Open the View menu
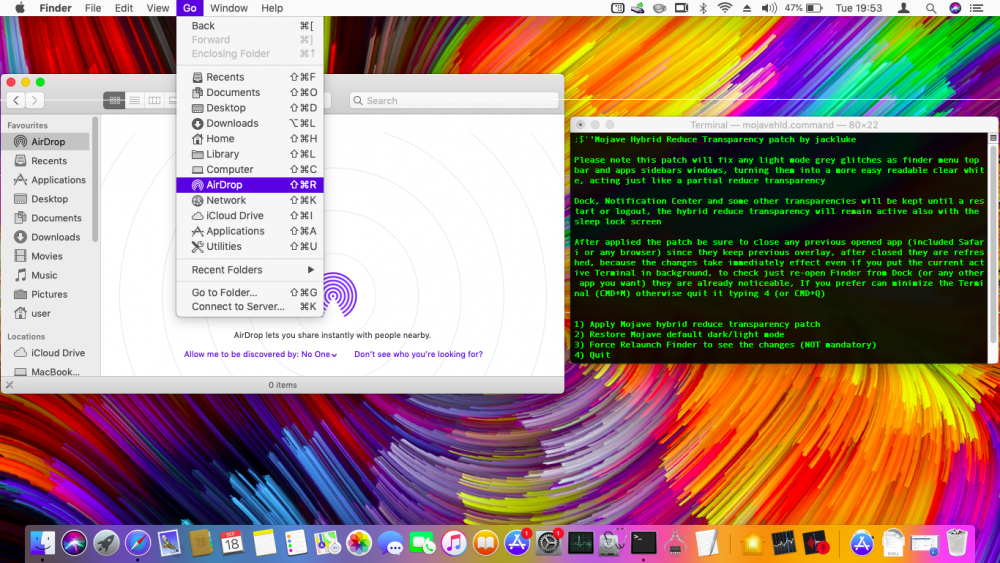This screenshot has height=563, width=1000. coord(158,8)
